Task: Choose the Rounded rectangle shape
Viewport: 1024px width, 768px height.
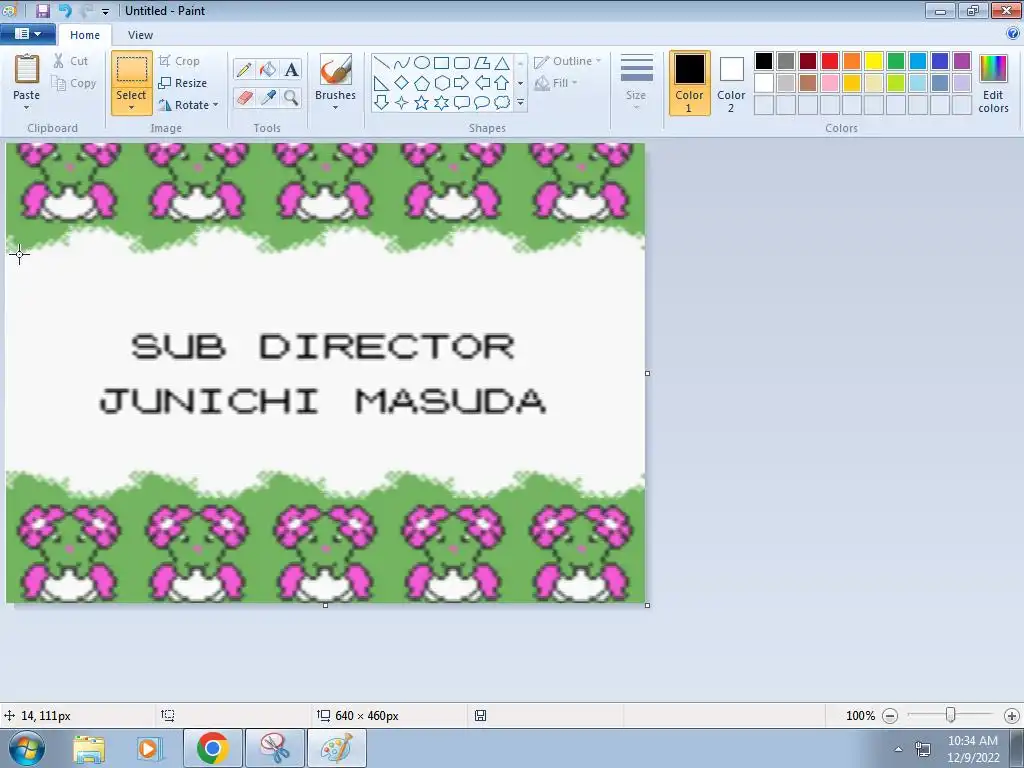Action: click(462, 63)
